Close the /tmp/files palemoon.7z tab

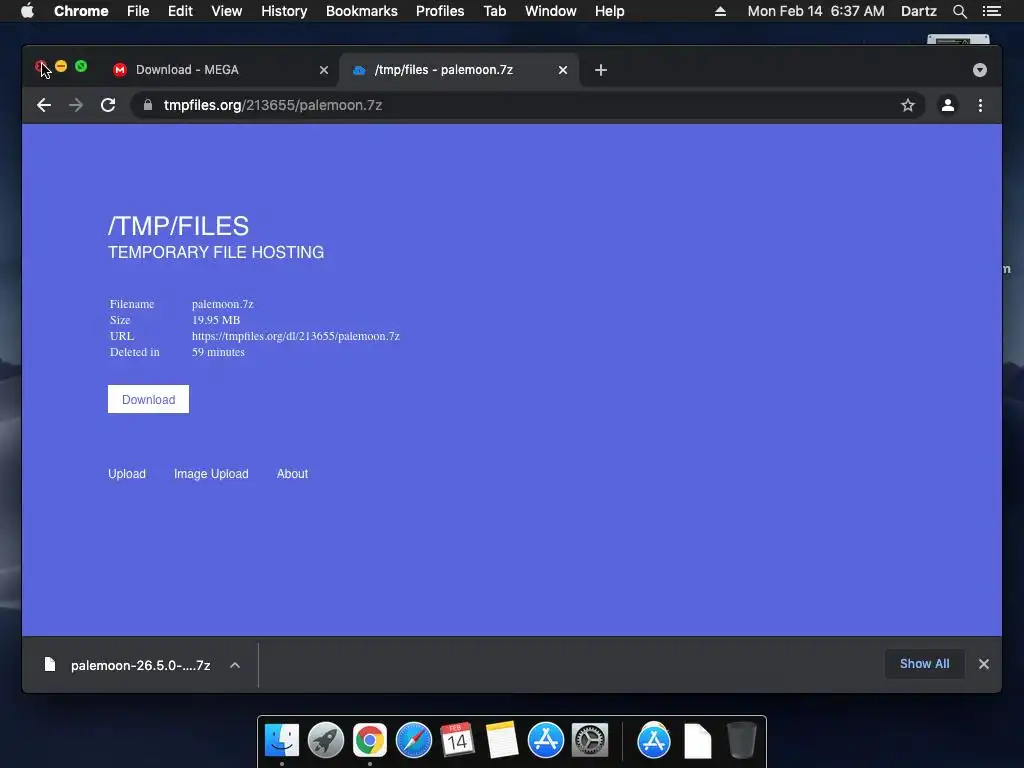(563, 70)
